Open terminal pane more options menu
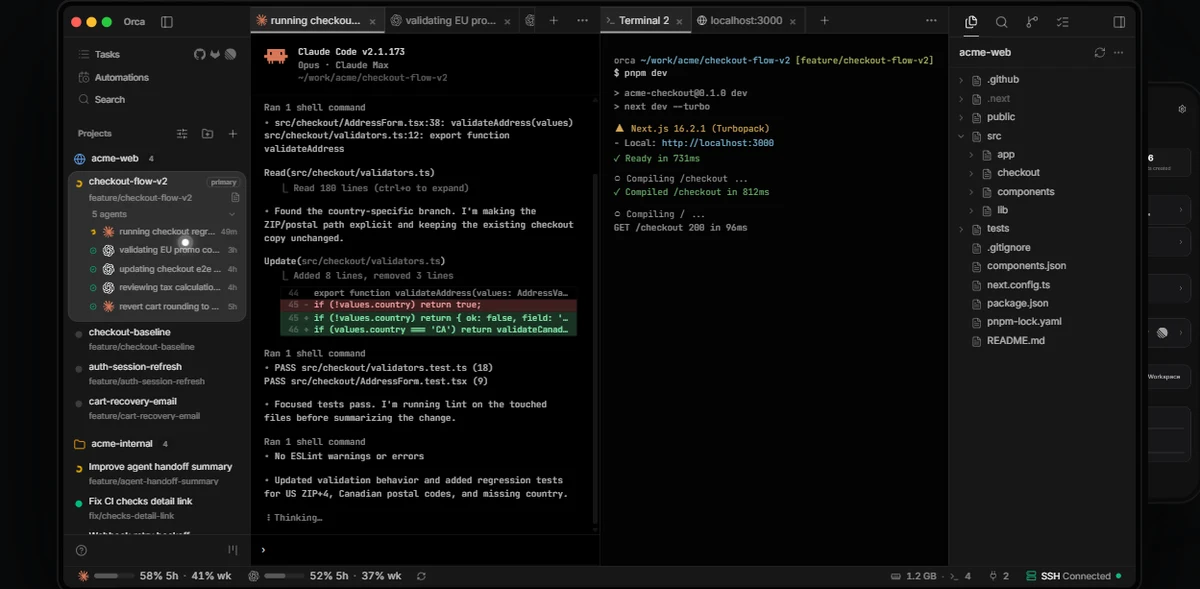This screenshot has width=1200, height=589. [932, 21]
